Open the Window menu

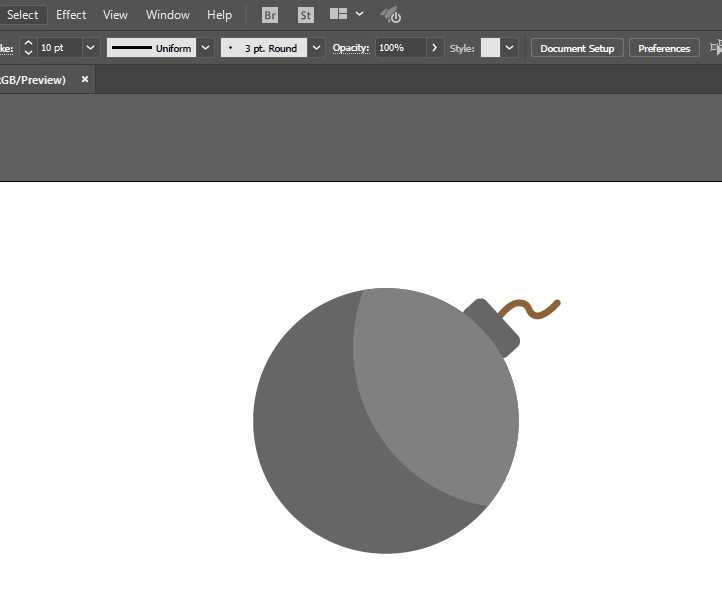click(x=168, y=15)
